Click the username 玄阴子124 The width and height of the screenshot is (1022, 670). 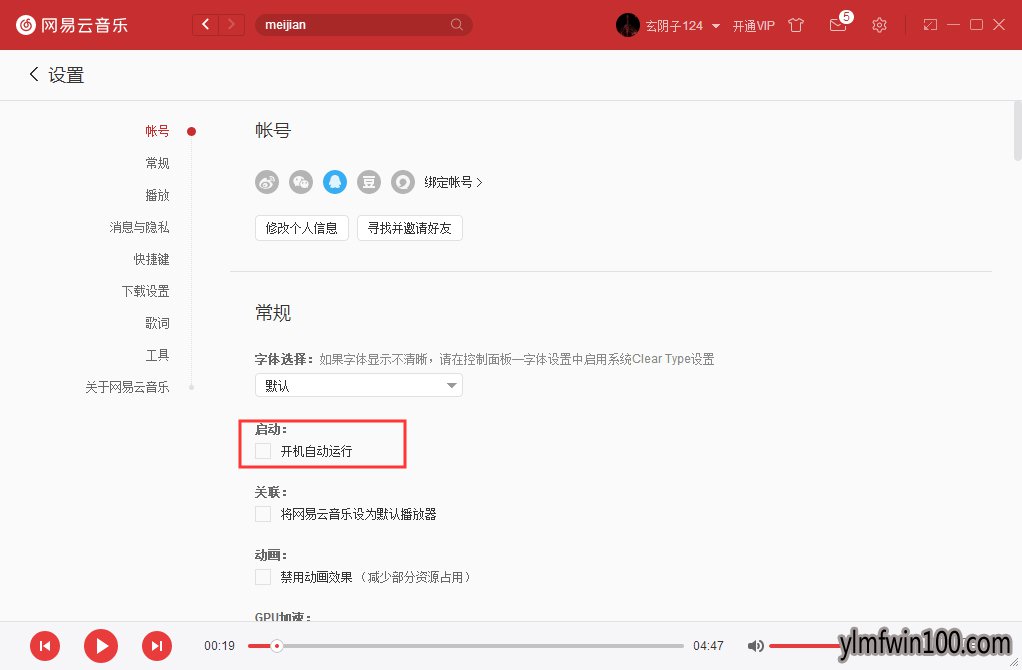(674, 26)
